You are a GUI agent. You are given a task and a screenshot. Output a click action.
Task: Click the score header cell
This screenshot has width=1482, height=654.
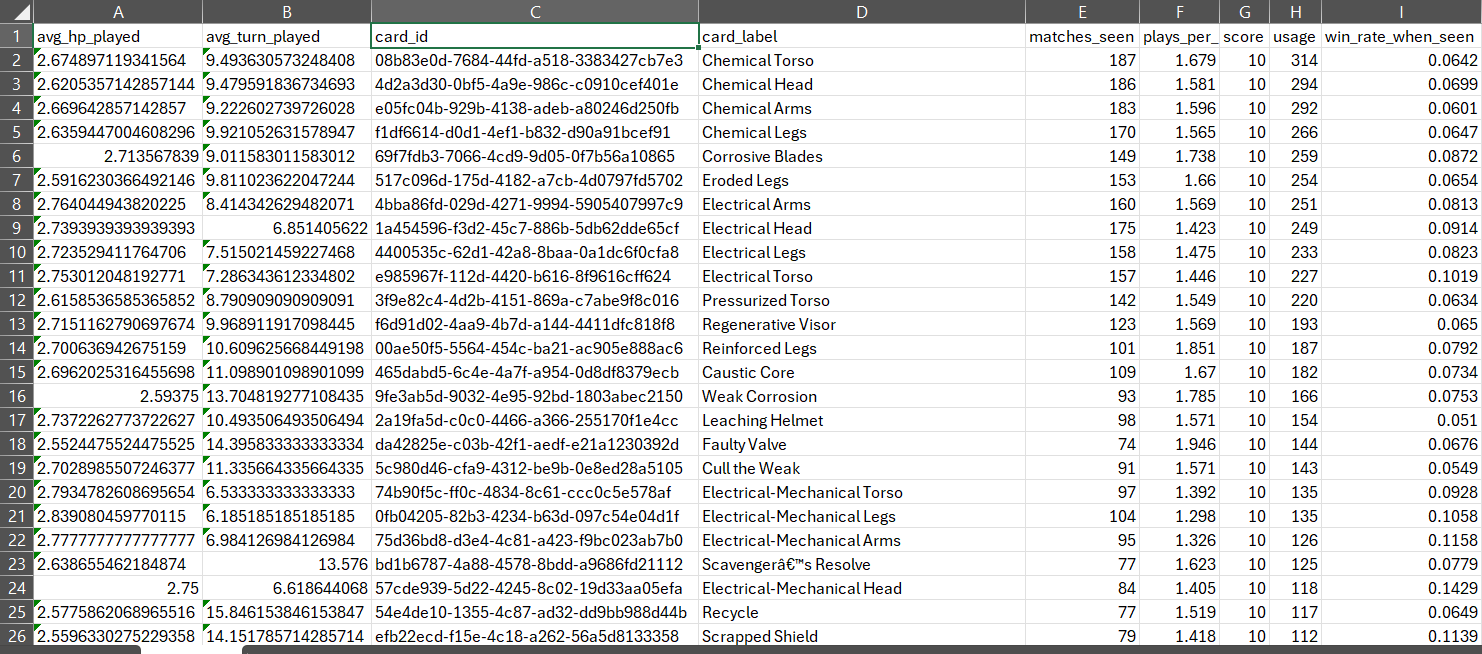point(1244,37)
